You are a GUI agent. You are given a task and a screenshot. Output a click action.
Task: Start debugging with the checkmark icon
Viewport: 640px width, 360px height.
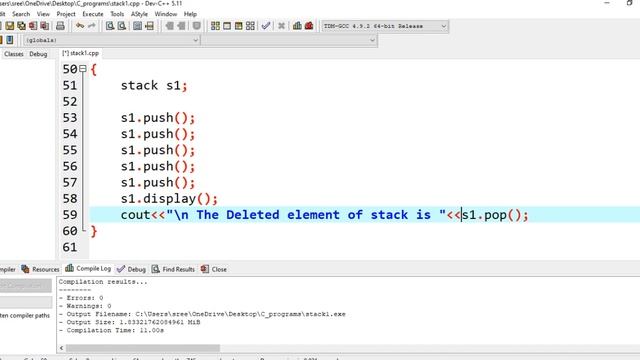coord(266,26)
